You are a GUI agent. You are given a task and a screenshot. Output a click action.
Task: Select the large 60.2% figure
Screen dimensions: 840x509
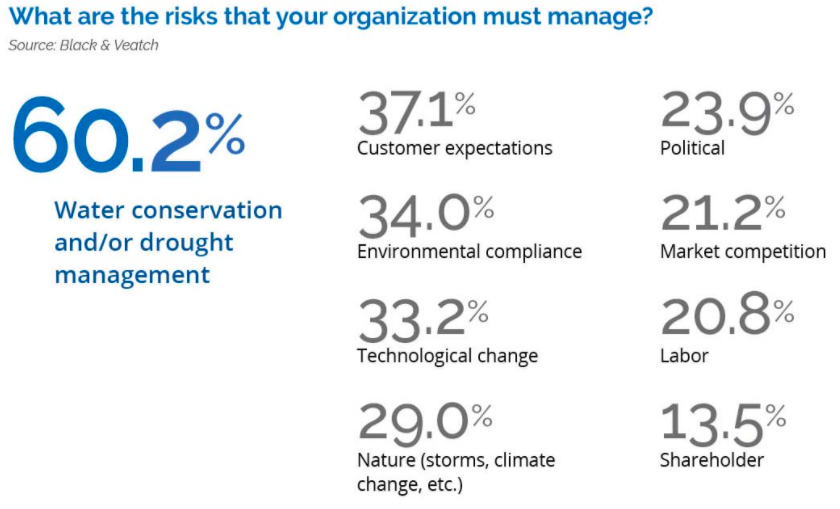click(129, 135)
